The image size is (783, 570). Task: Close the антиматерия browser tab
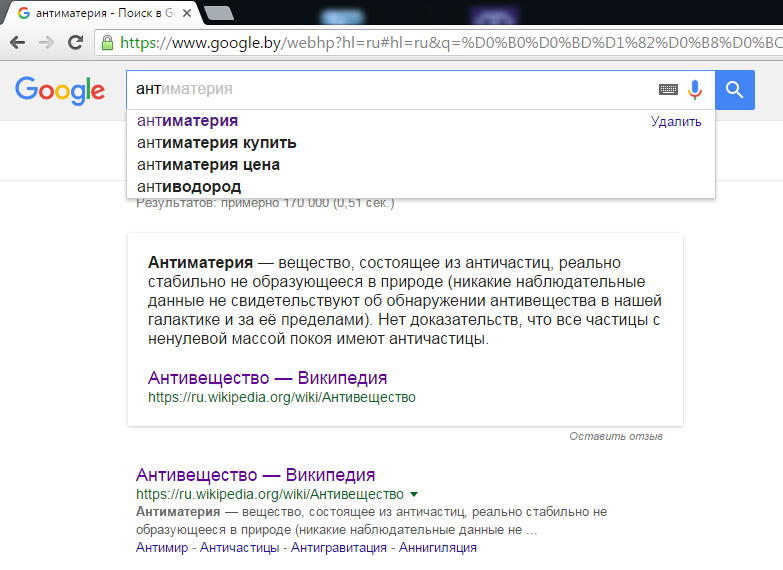point(187,13)
